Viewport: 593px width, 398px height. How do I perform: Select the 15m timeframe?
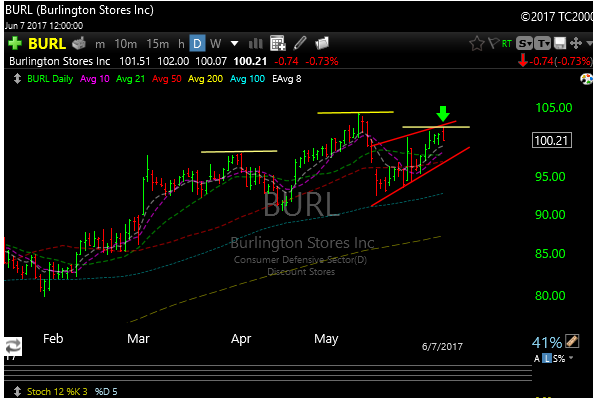(x=158, y=44)
